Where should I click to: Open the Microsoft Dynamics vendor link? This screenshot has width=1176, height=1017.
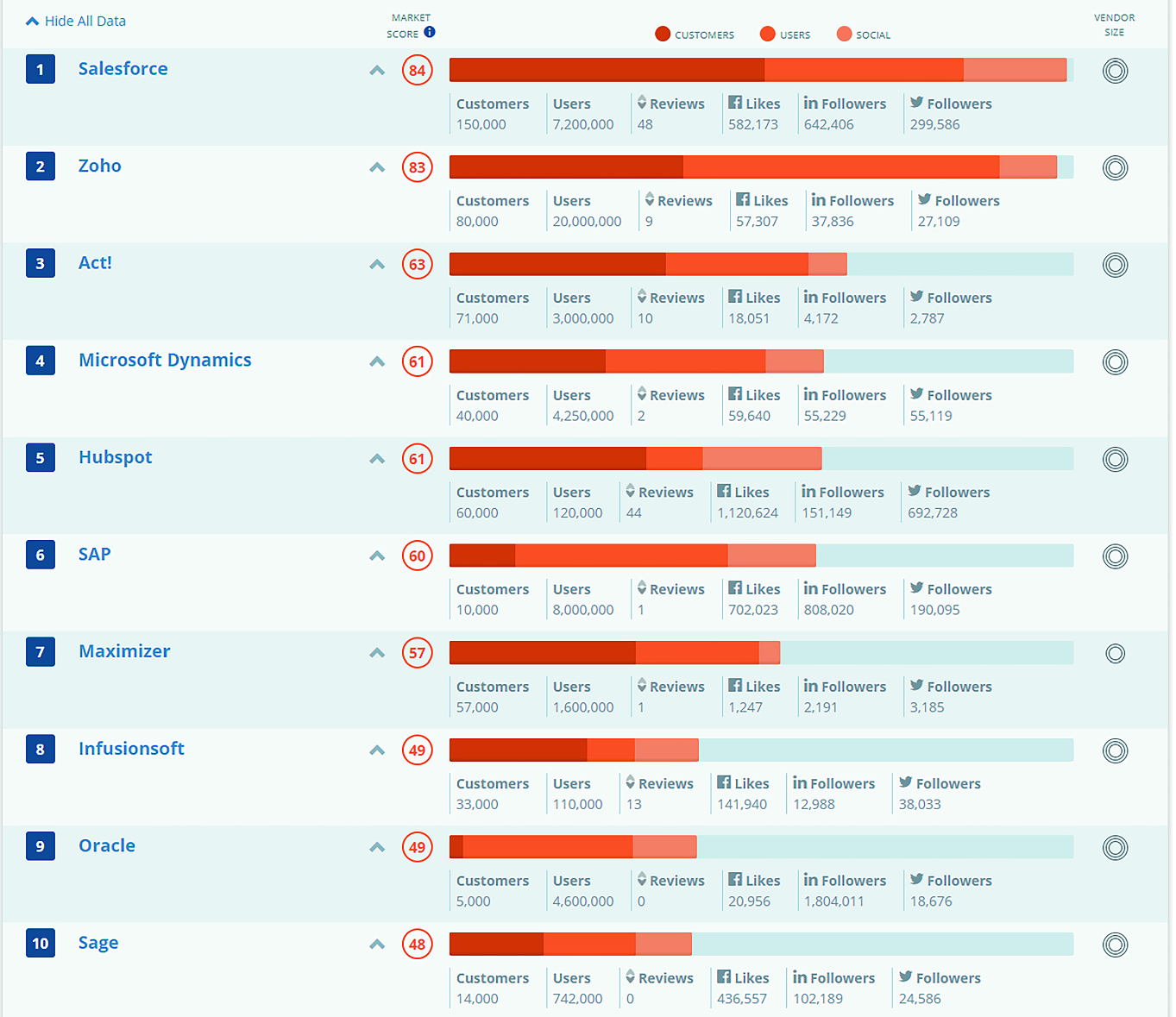click(165, 361)
